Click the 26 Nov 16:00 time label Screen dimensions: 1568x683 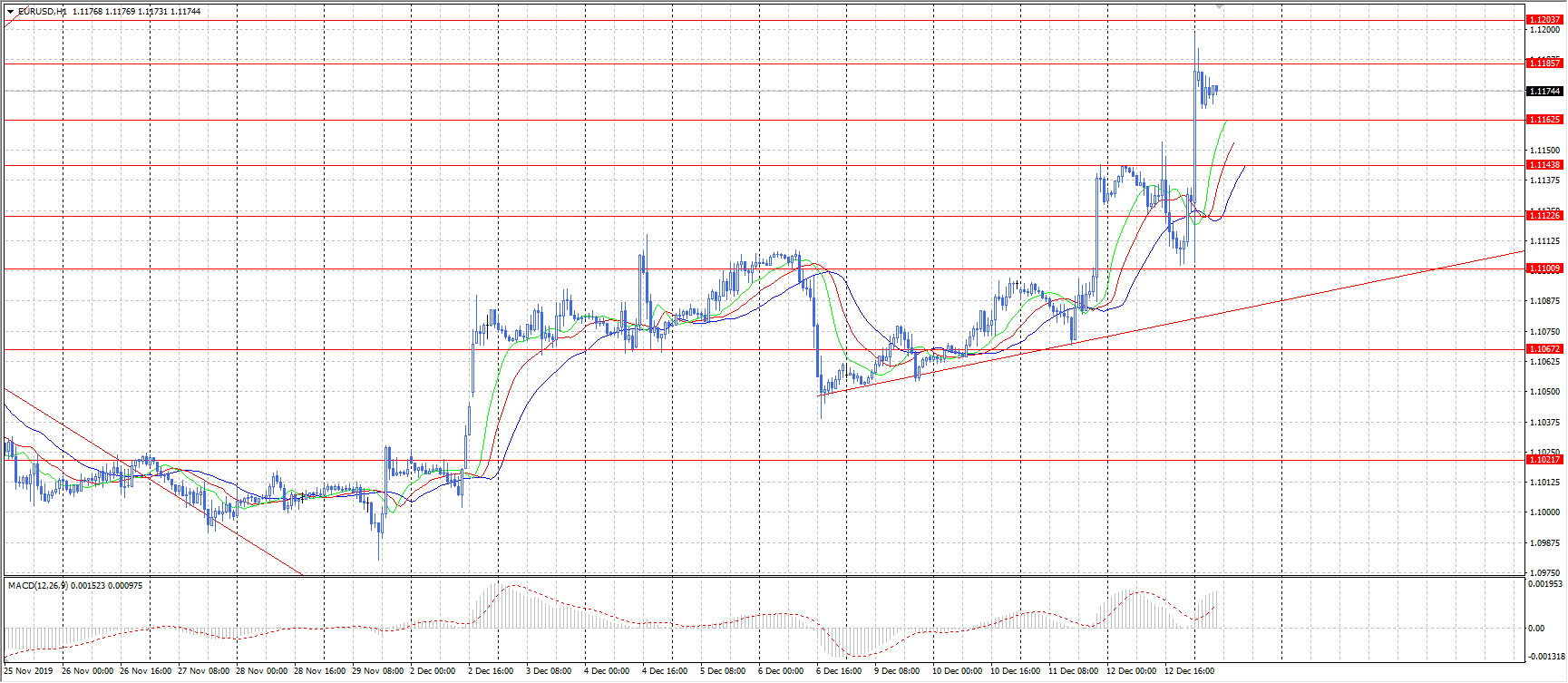145,672
